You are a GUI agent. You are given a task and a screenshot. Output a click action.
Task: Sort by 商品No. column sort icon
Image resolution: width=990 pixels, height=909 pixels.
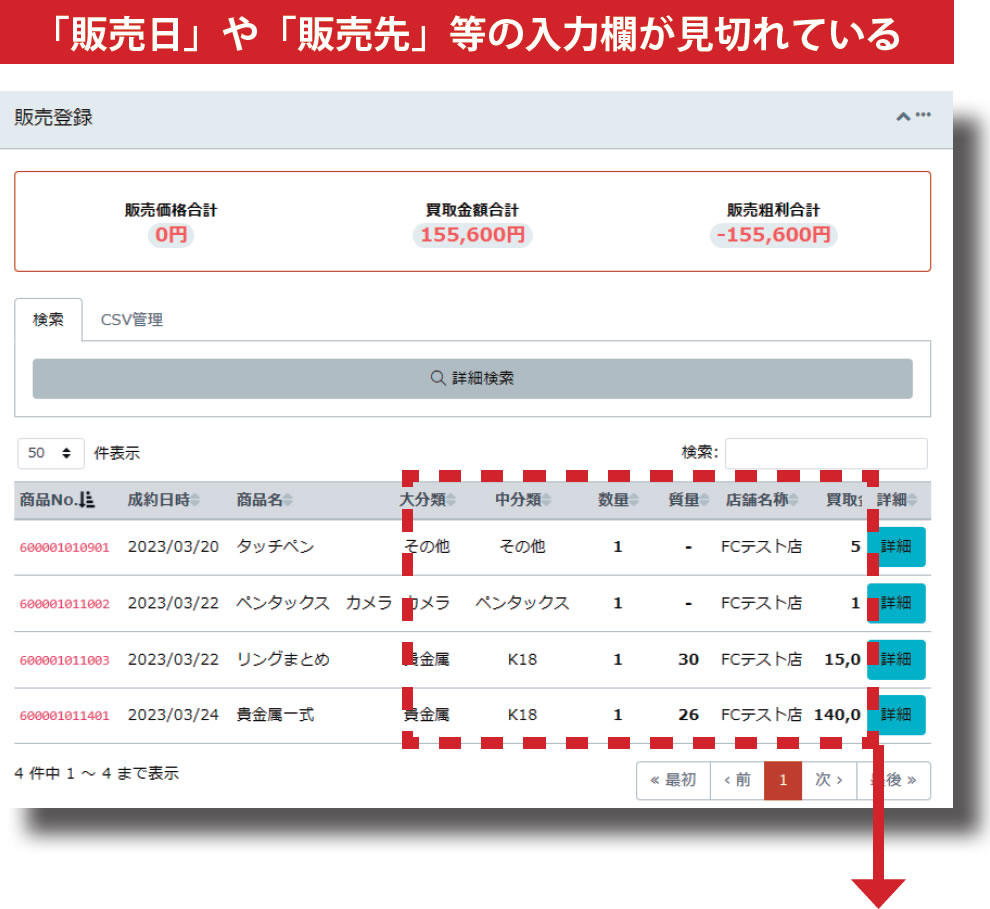click(86, 500)
